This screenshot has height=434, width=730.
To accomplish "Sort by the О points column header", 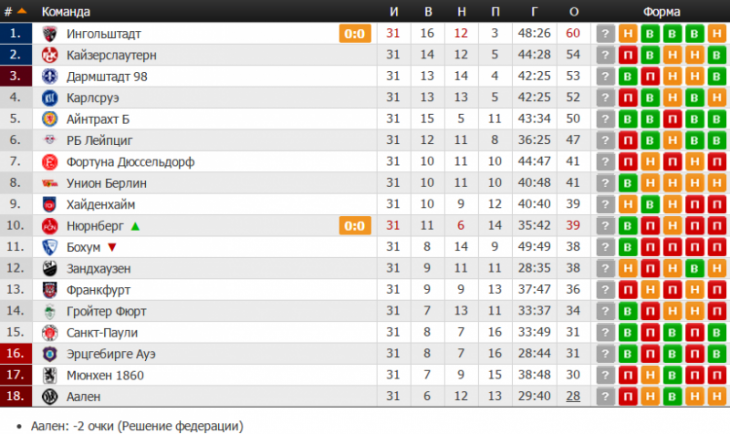I will 573,11.
